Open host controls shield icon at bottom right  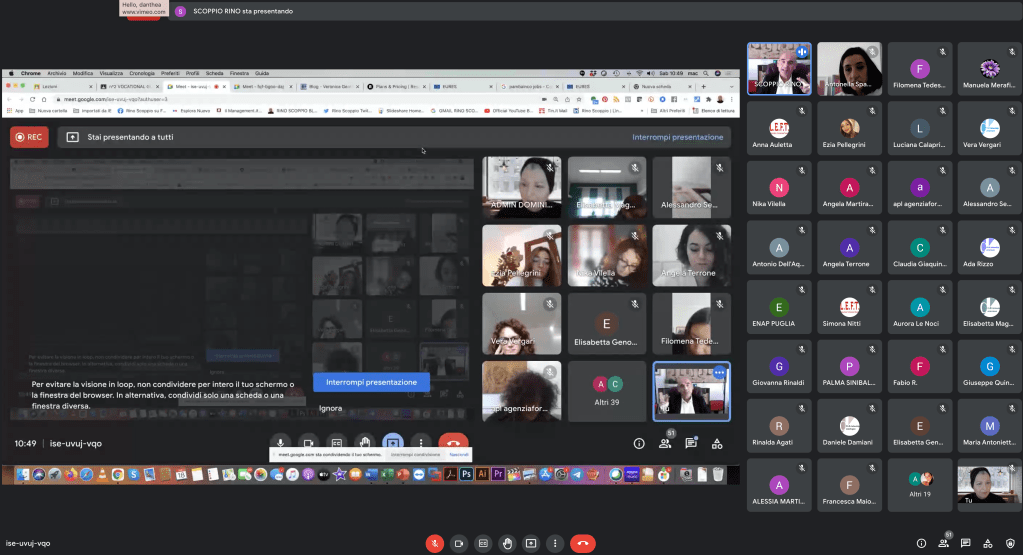(x=1010, y=543)
